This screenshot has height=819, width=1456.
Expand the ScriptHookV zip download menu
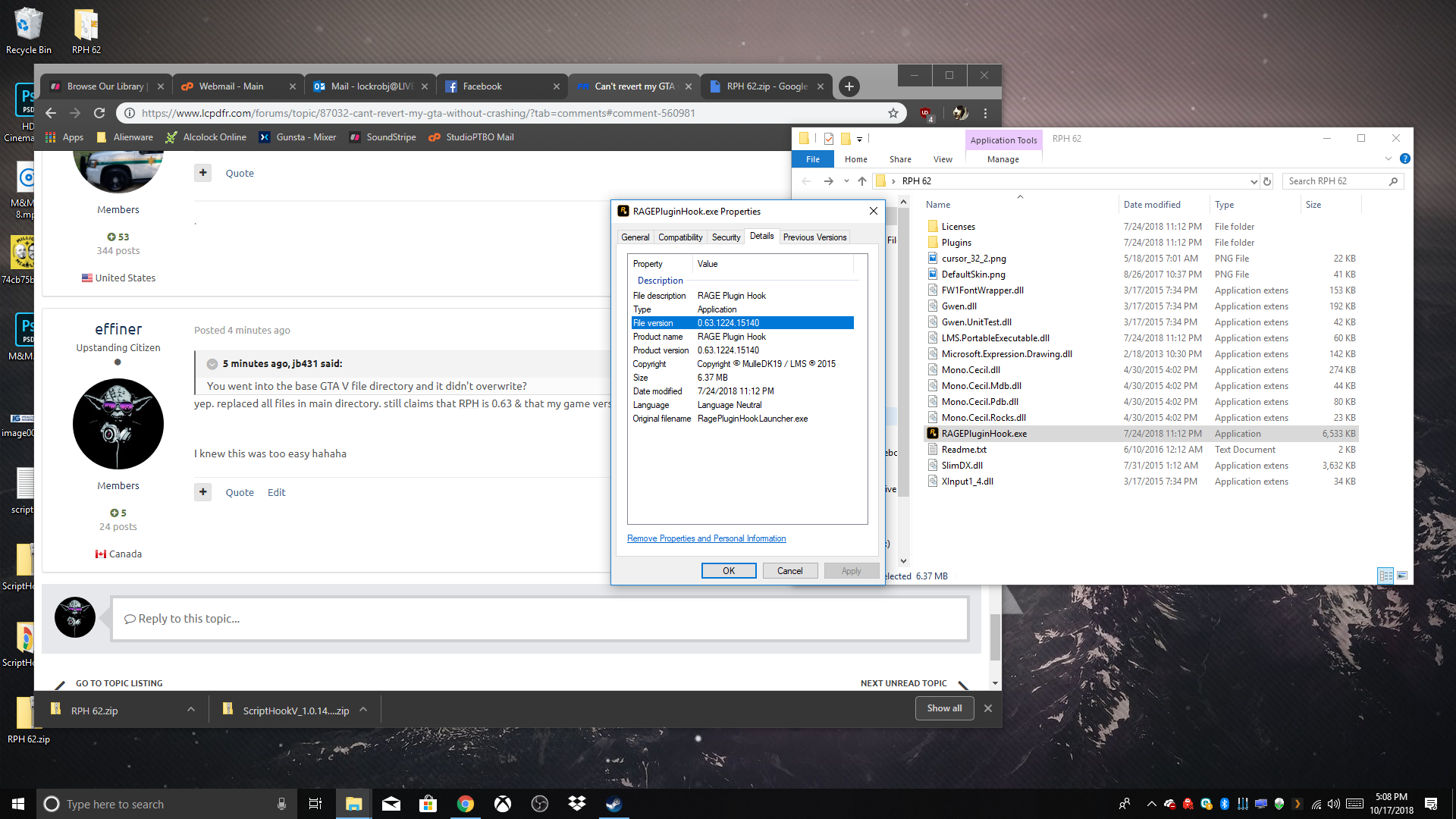point(363,710)
